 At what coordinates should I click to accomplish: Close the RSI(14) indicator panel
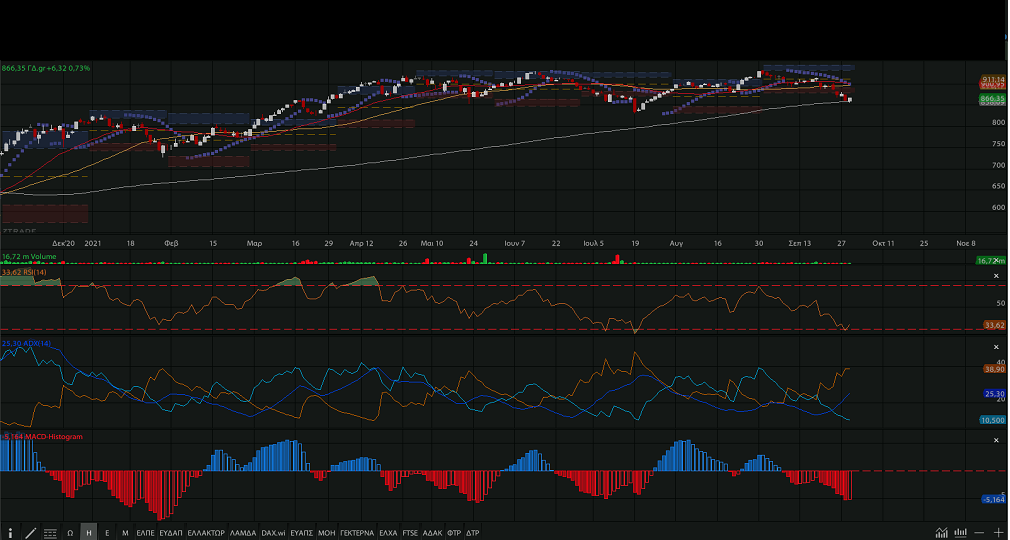click(x=996, y=275)
